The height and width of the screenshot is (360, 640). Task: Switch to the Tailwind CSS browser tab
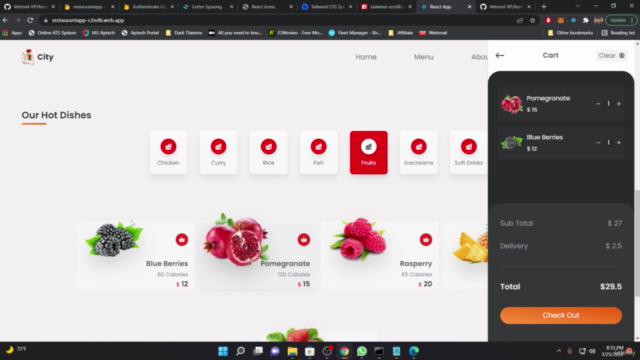tap(326, 7)
